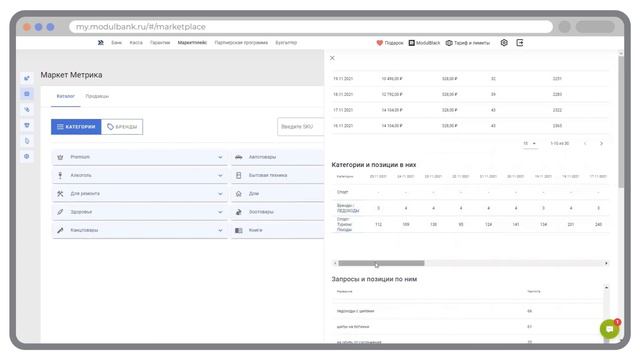This screenshot has height=360, width=640.
Task: Expand the Канцтовары category chevron
Action: tap(220, 230)
